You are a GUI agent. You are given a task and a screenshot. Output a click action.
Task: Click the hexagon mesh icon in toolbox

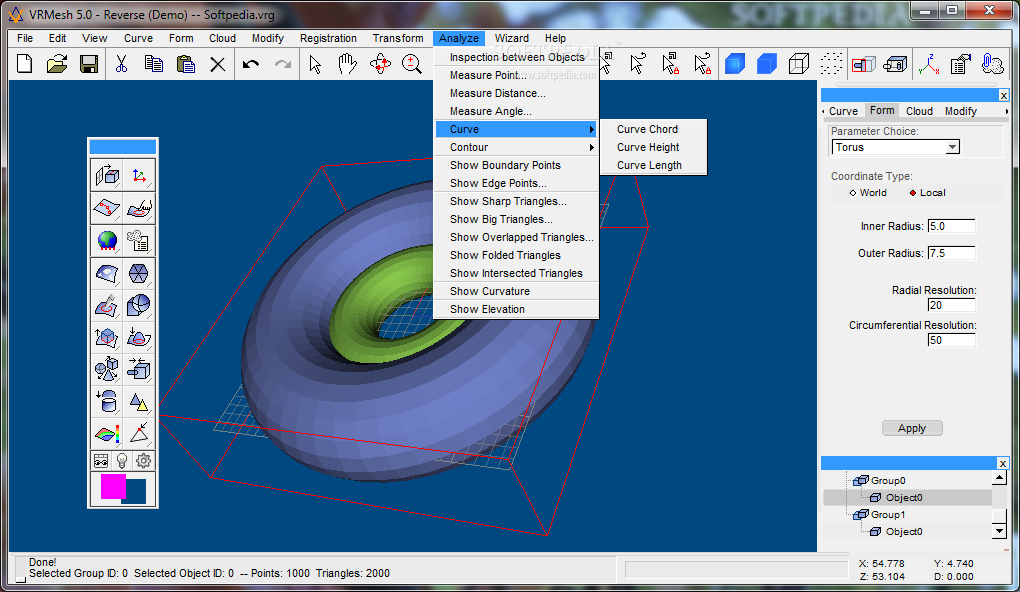coord(139,273)
